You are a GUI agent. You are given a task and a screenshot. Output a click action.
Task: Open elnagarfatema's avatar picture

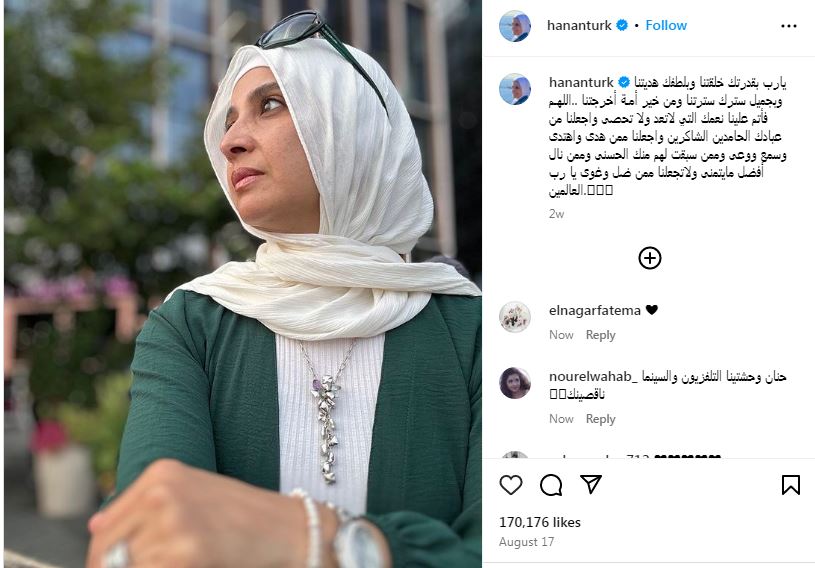click(x=515, y=316)
